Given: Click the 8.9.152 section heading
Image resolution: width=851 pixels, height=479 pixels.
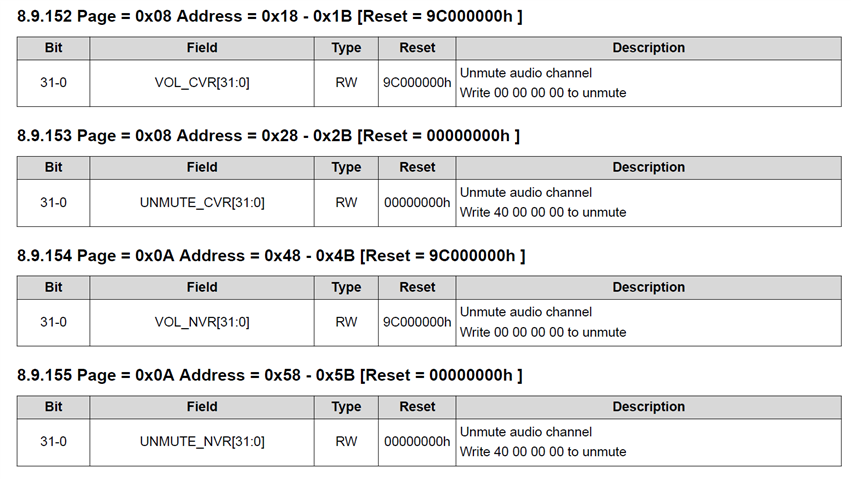Looking at the screenshot, I should click(269, 16).
